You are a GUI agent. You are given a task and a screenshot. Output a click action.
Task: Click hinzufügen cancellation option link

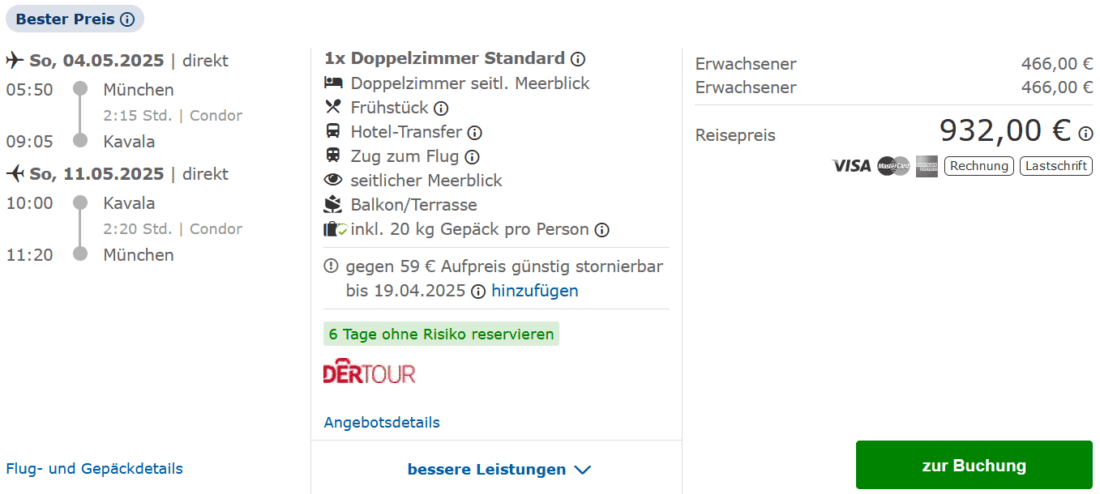pyautogui.click(x=534, y=291)
